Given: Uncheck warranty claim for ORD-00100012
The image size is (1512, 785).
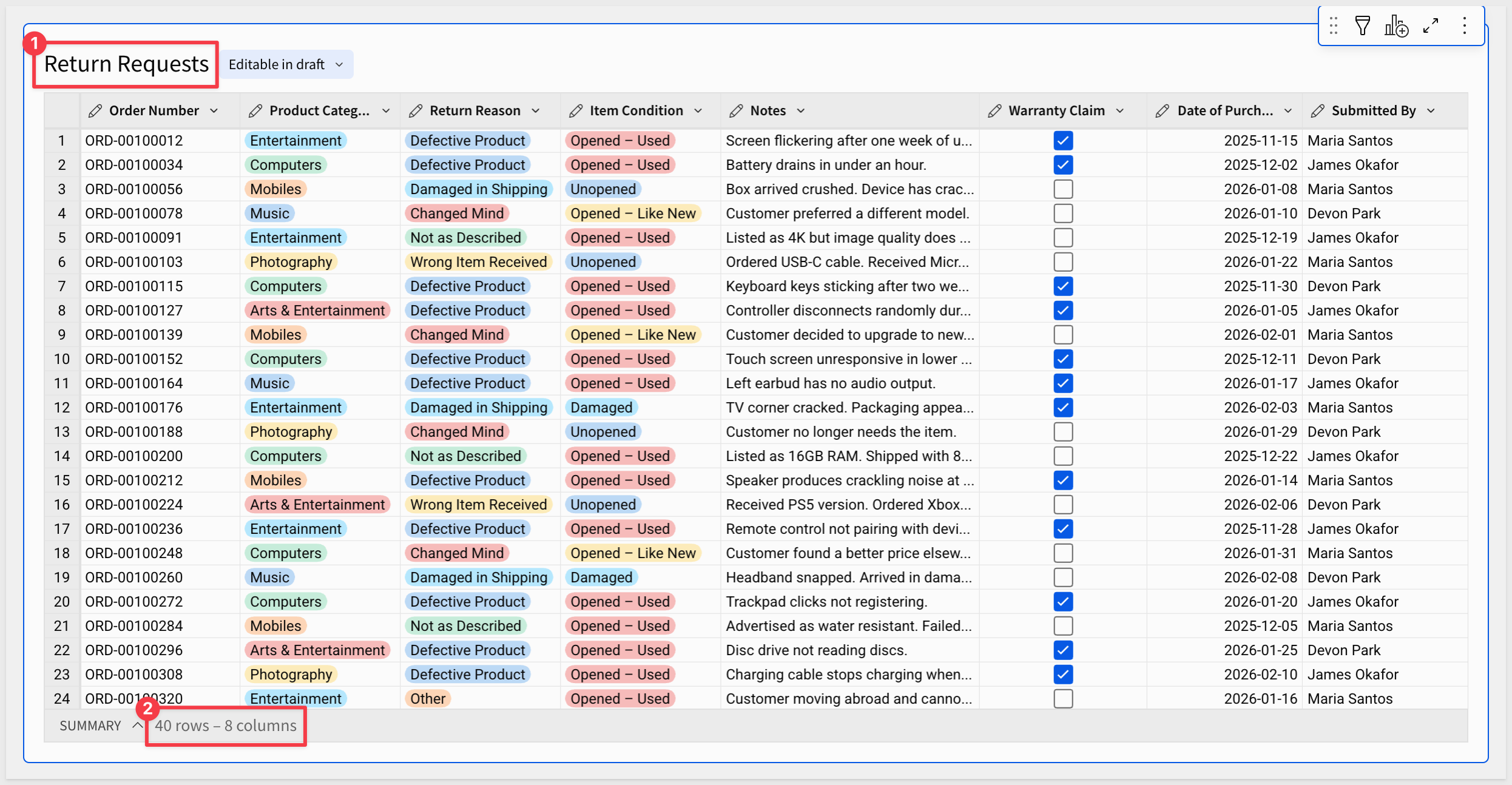Looking at the screenshot, I should point(1063,141).
